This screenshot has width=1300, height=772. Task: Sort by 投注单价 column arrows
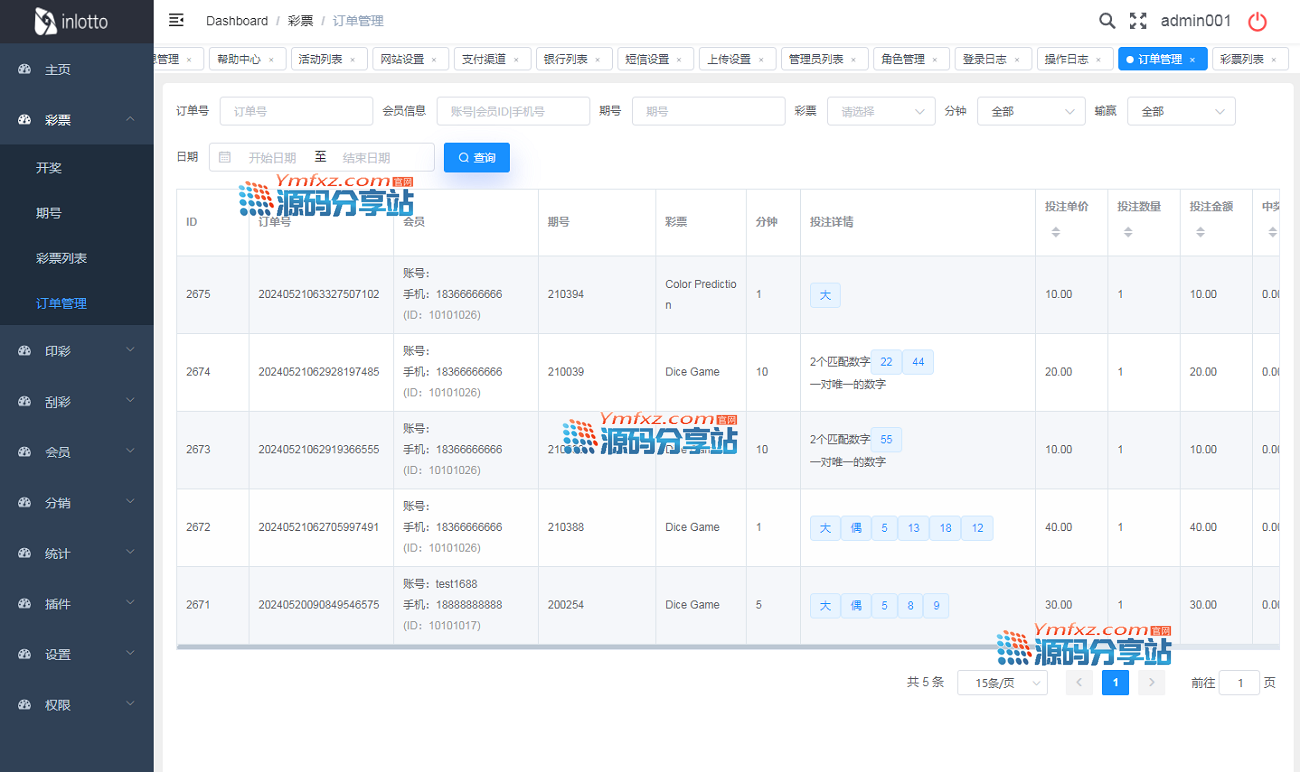click(x=1056, y=232)
